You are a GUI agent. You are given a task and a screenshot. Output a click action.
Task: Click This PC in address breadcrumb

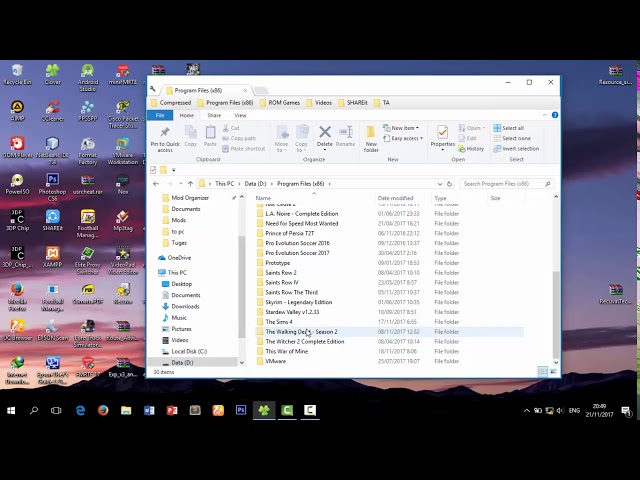[224, 184]
